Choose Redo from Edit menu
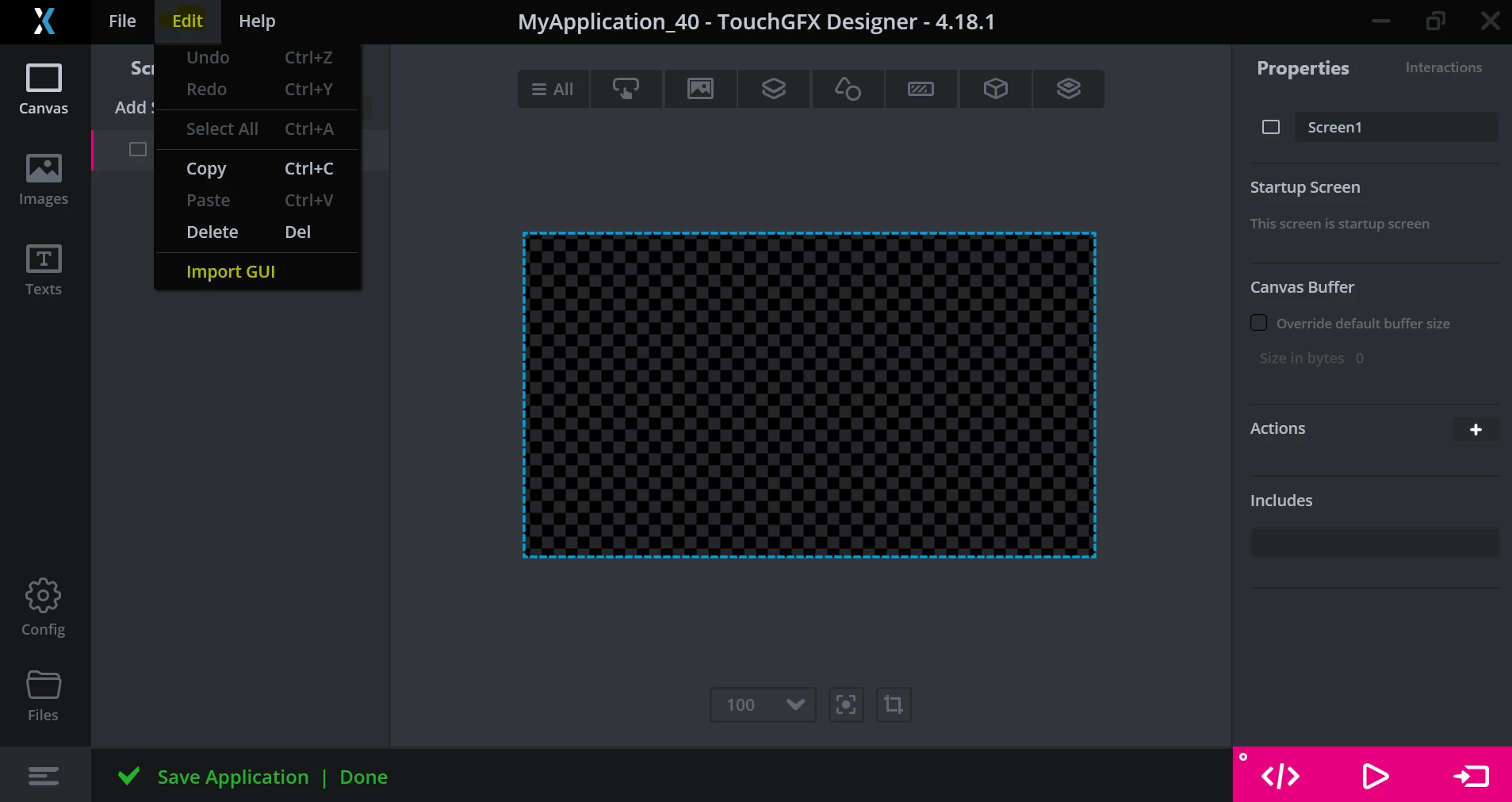This screenshot has width=1512, height=802. click(x=258, y=89)
